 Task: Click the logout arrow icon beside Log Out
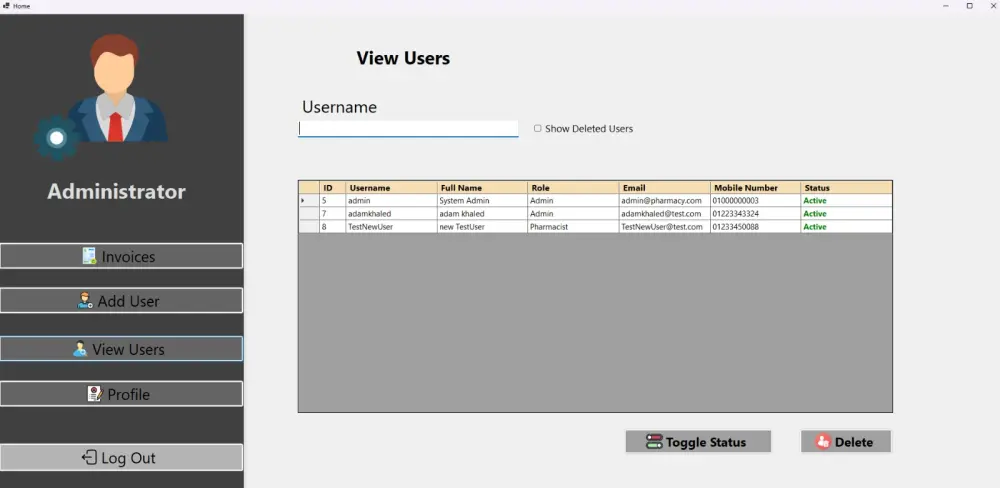[89, 457]
